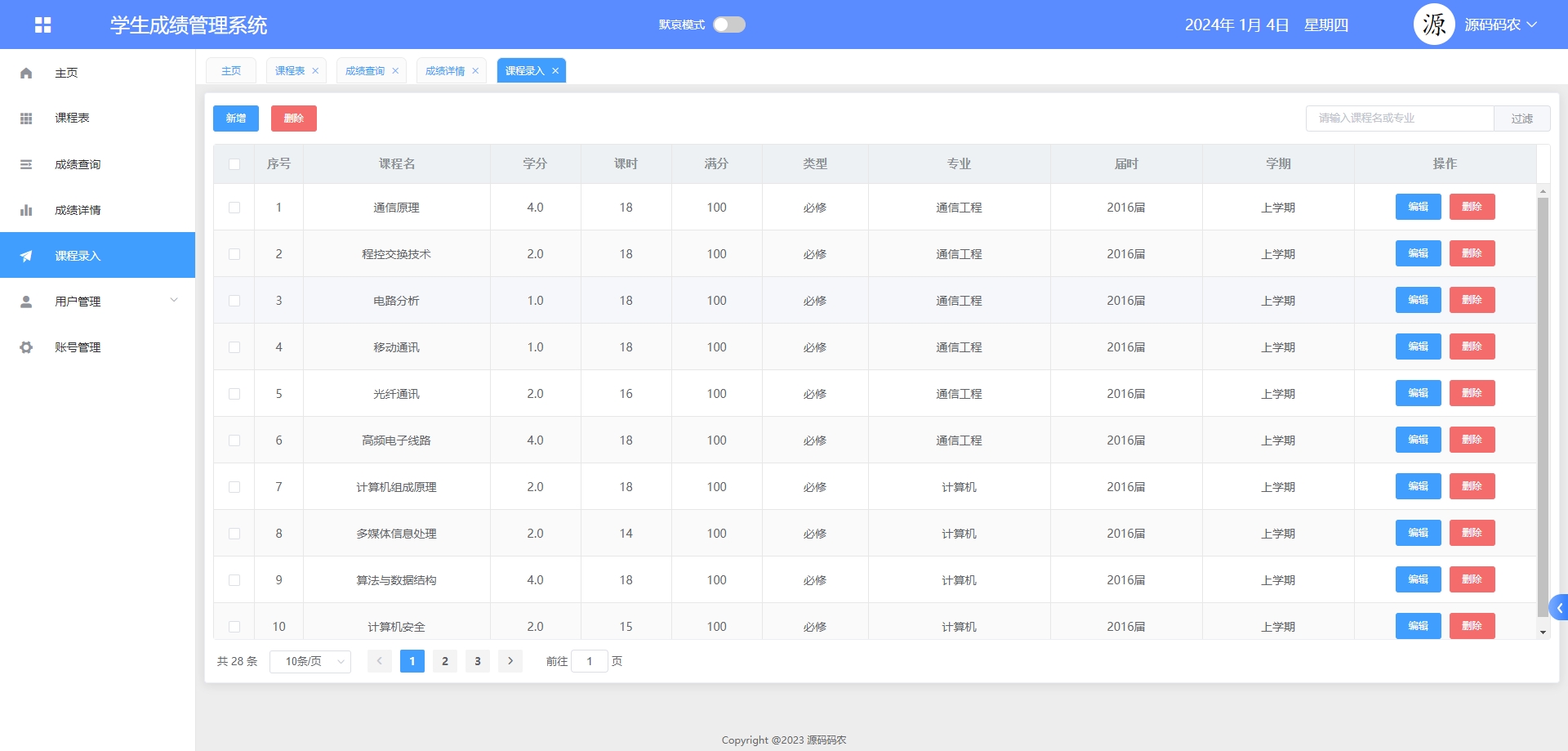Viewport: 1568px width, 751px height.
Task: Open 账号管理 in sidebar menu
Action: (x=98, y=347)
